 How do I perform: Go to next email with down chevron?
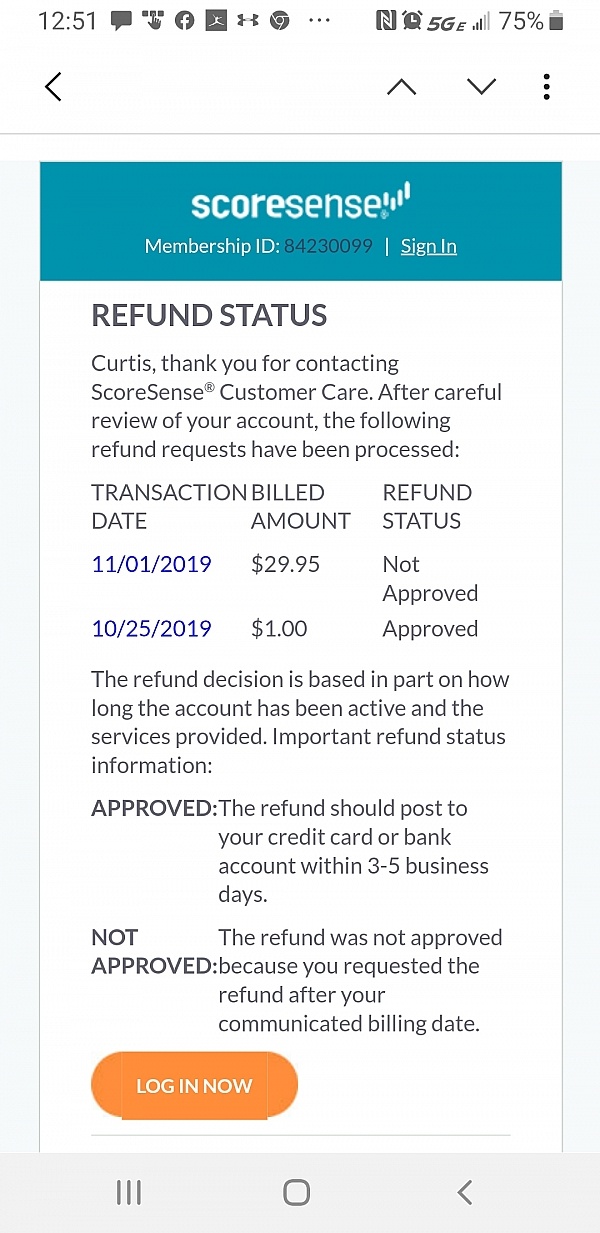click(x=481, y=87)
